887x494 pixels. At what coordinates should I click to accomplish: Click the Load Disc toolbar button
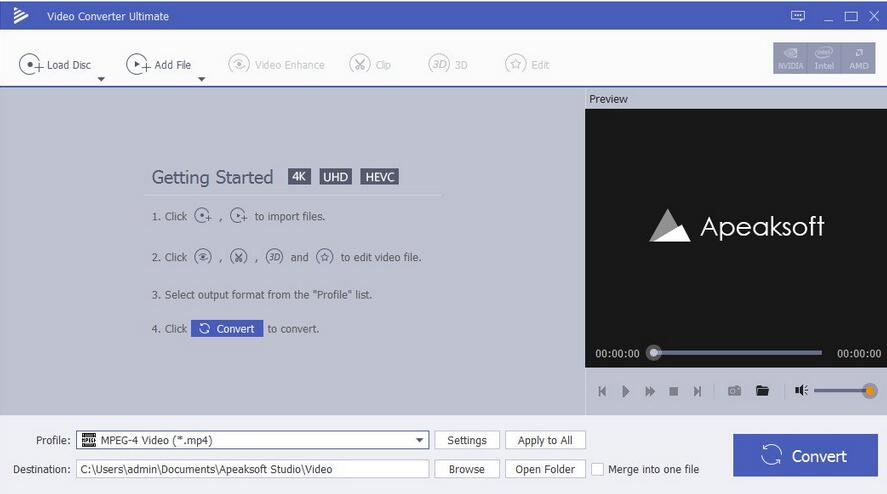click(x=55, y=65)
